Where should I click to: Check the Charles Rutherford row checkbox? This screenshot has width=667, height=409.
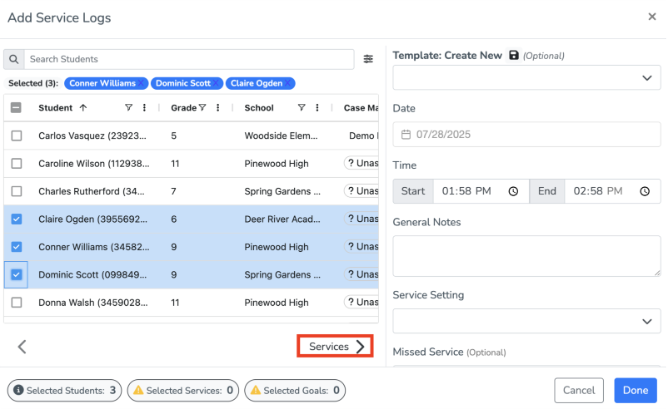pos(17,192)
